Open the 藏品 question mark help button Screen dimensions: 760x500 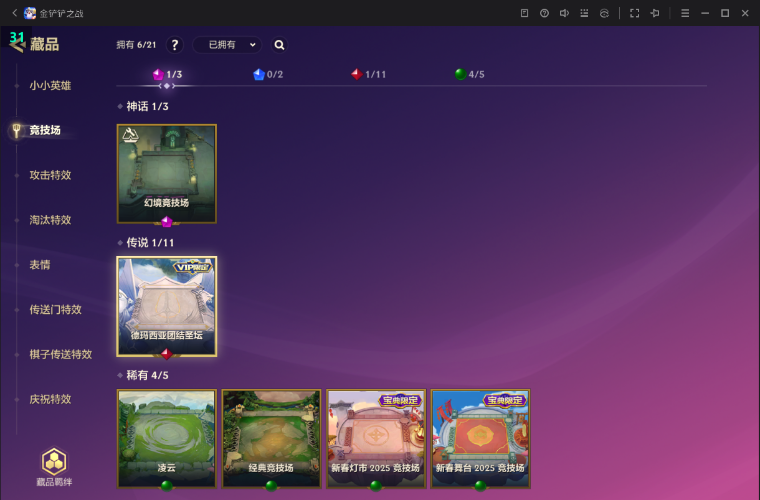click(x=174, y=45)
